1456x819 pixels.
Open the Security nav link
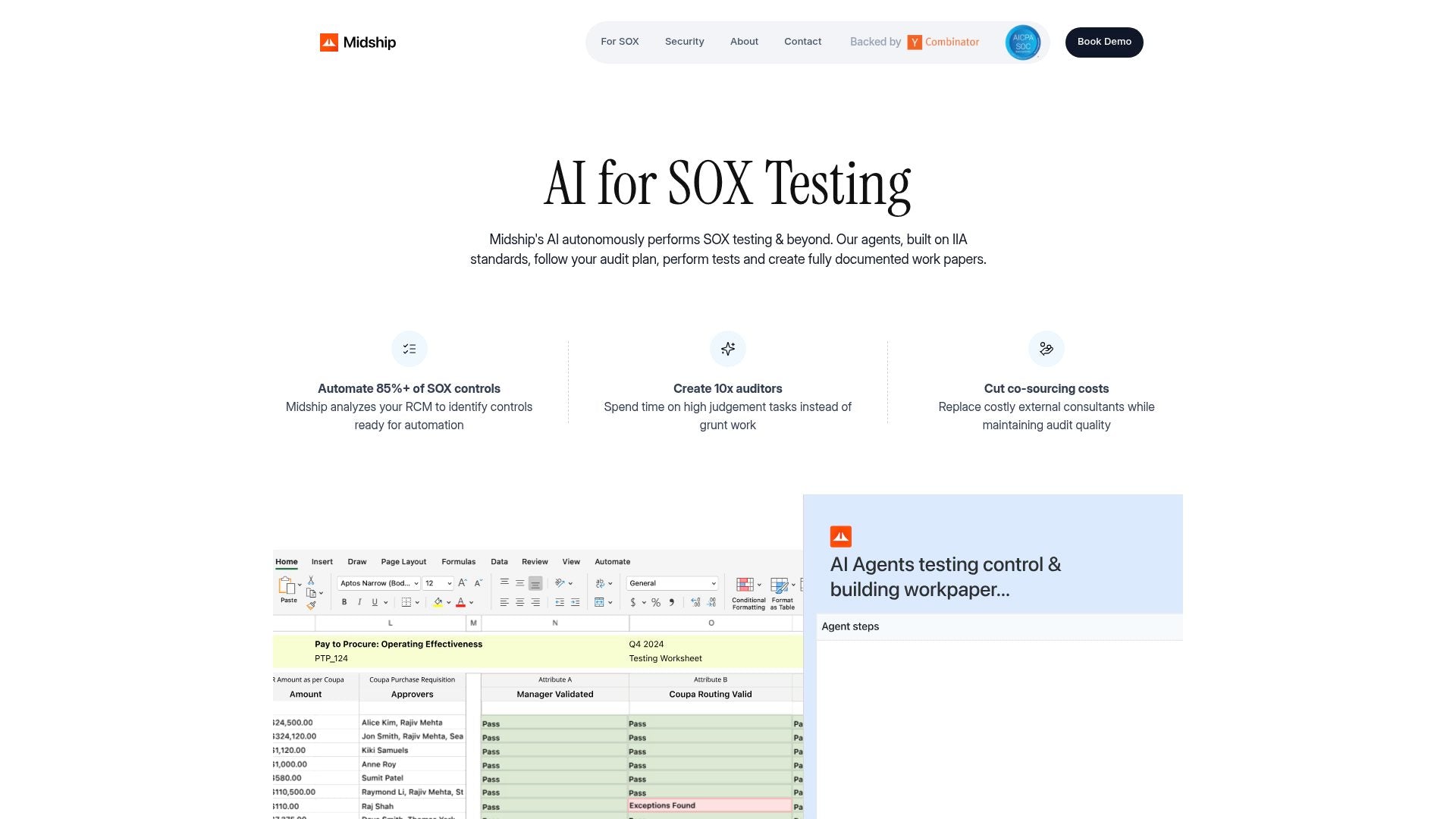(684, 42)
